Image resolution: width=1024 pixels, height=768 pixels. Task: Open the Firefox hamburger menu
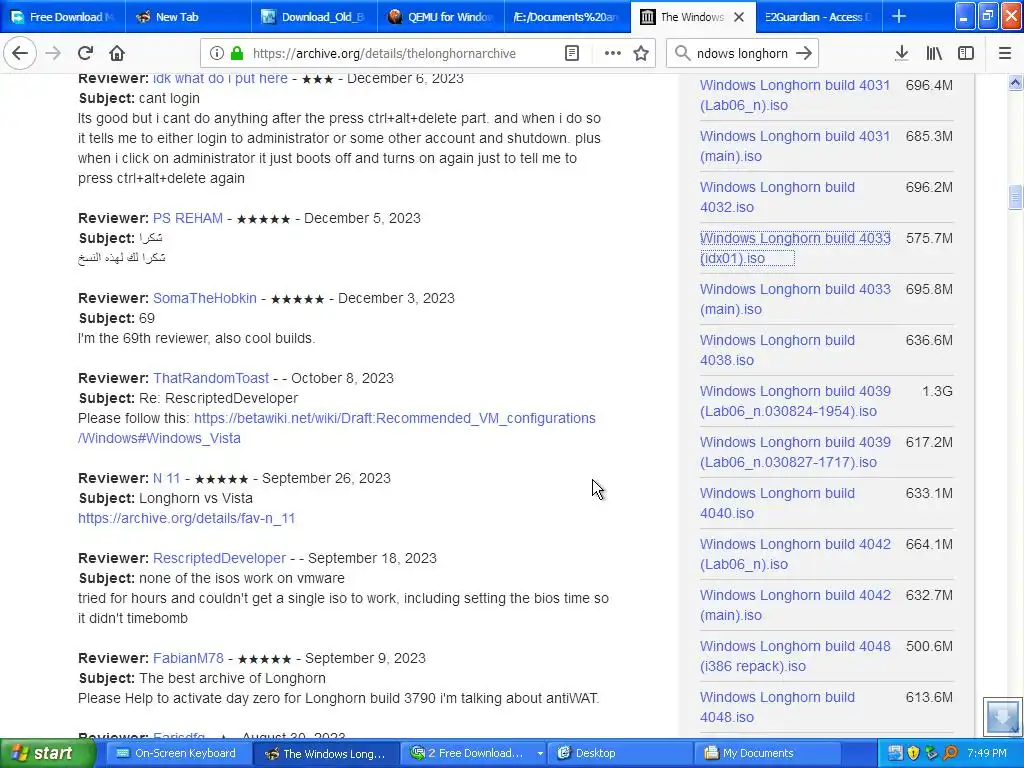click(1005, 53)
